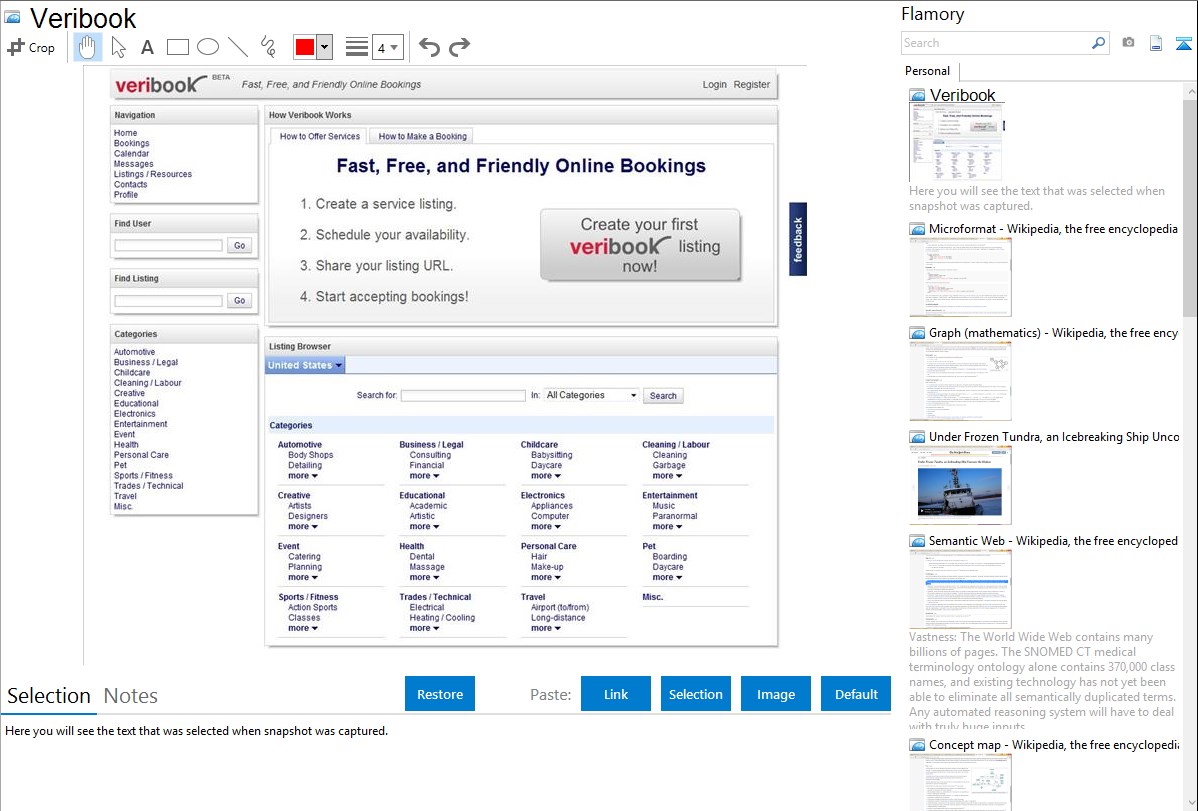1198x811 pixels.
Task: Switch to the Selection tab
Action: pos(49,696)
